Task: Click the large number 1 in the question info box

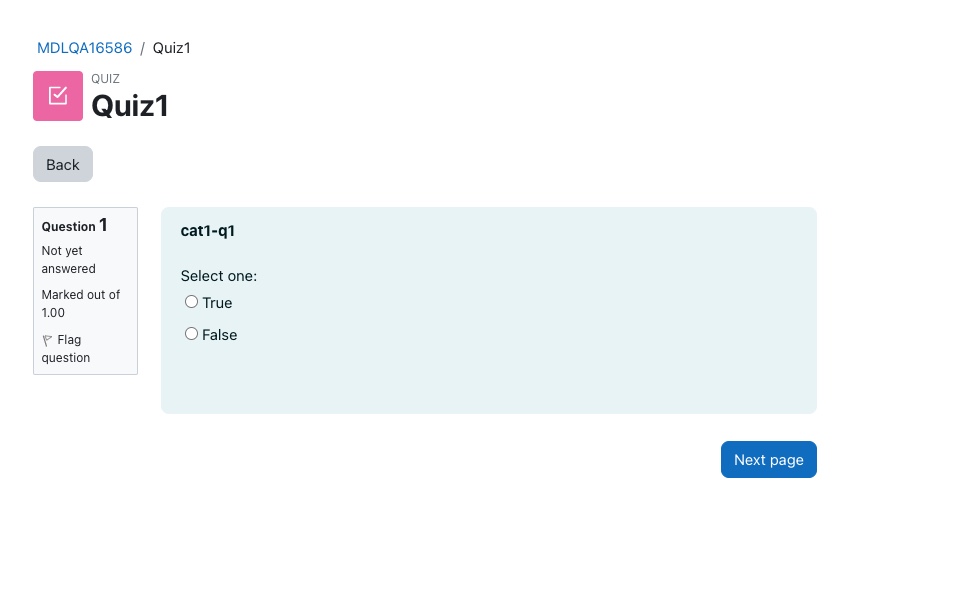Action: click(x=103, y=225)
